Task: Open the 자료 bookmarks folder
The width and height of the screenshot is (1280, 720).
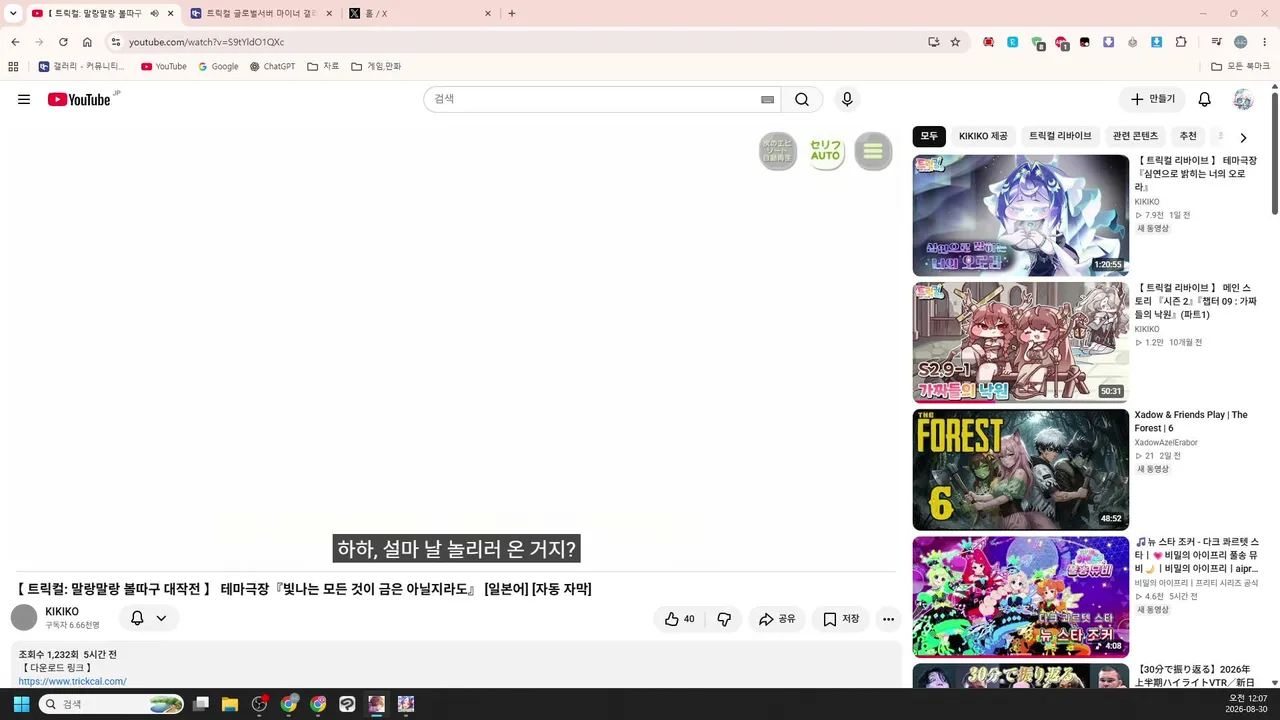Action: point(323,67)
